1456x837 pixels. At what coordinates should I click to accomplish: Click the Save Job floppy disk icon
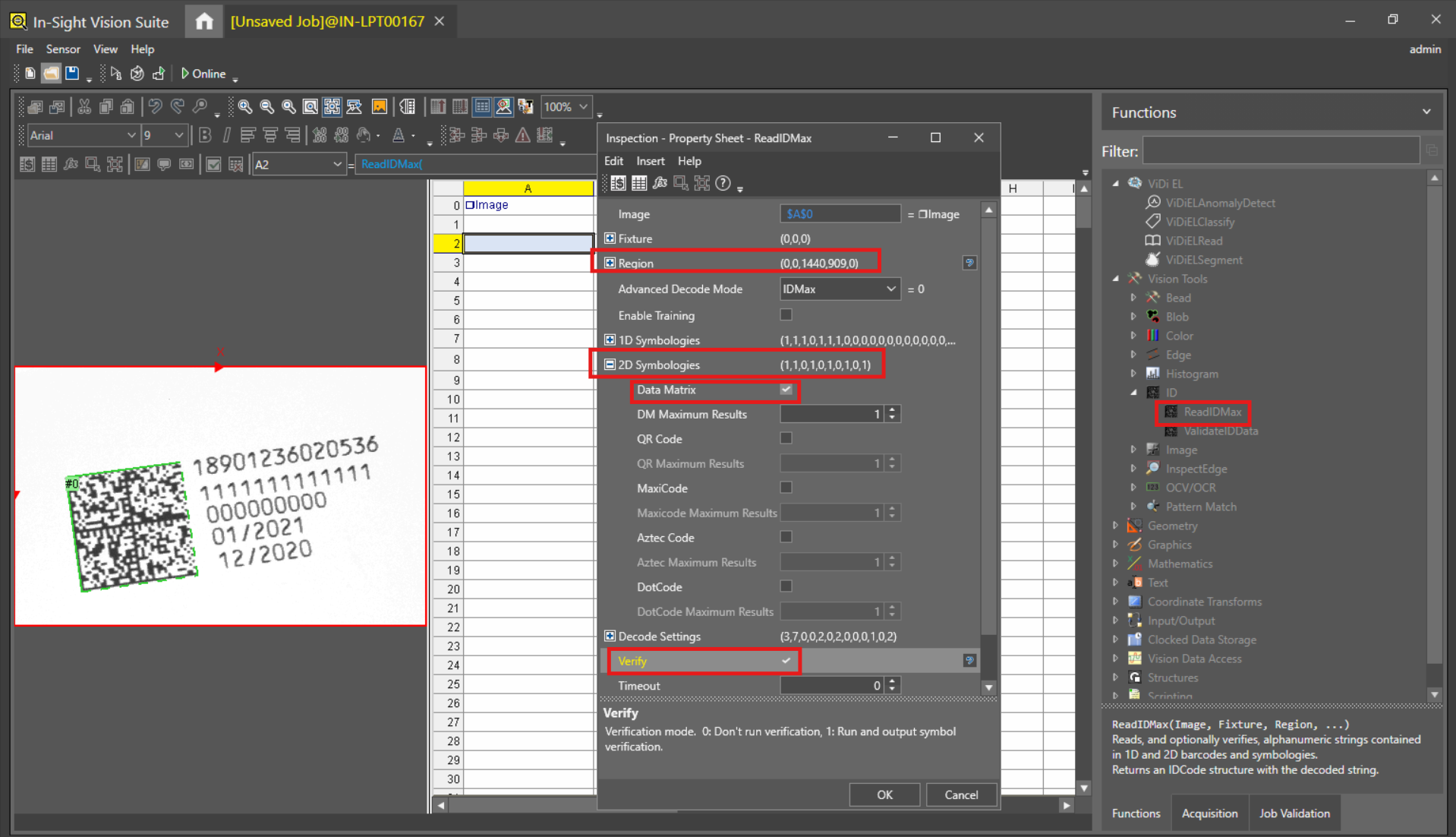pos(72,74)
